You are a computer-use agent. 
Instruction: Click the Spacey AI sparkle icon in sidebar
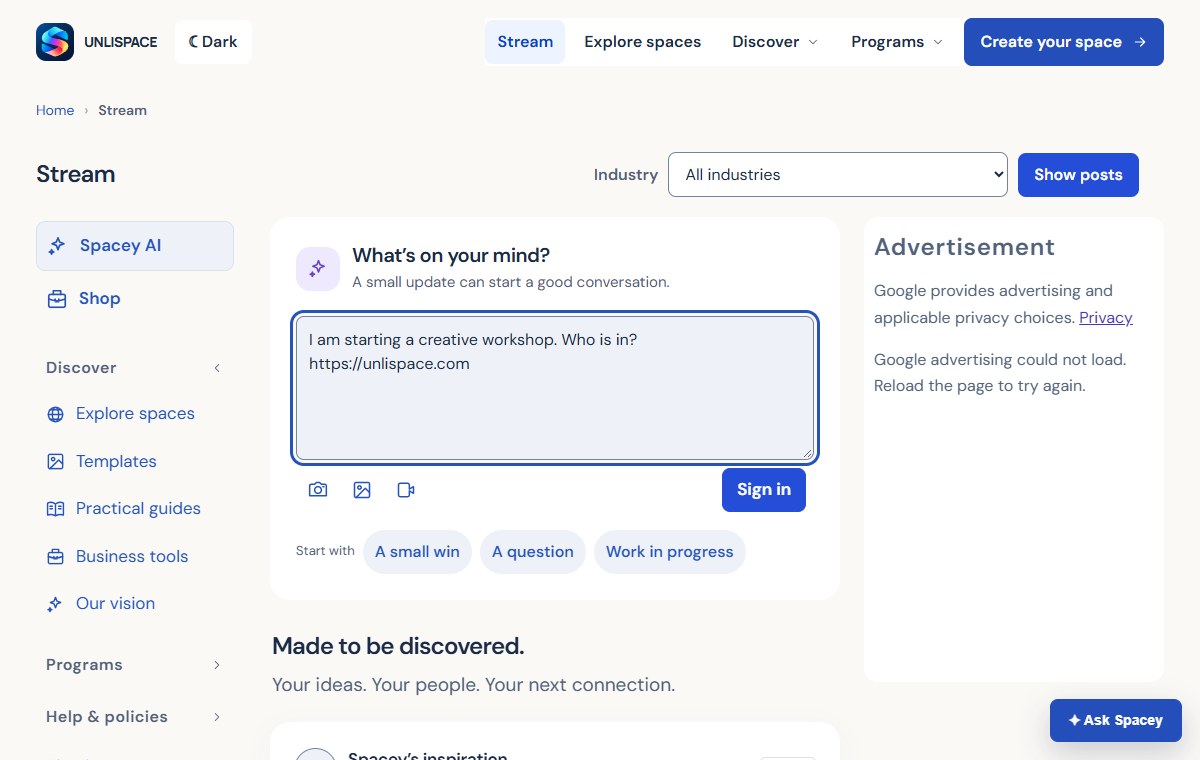pos(57,246)
